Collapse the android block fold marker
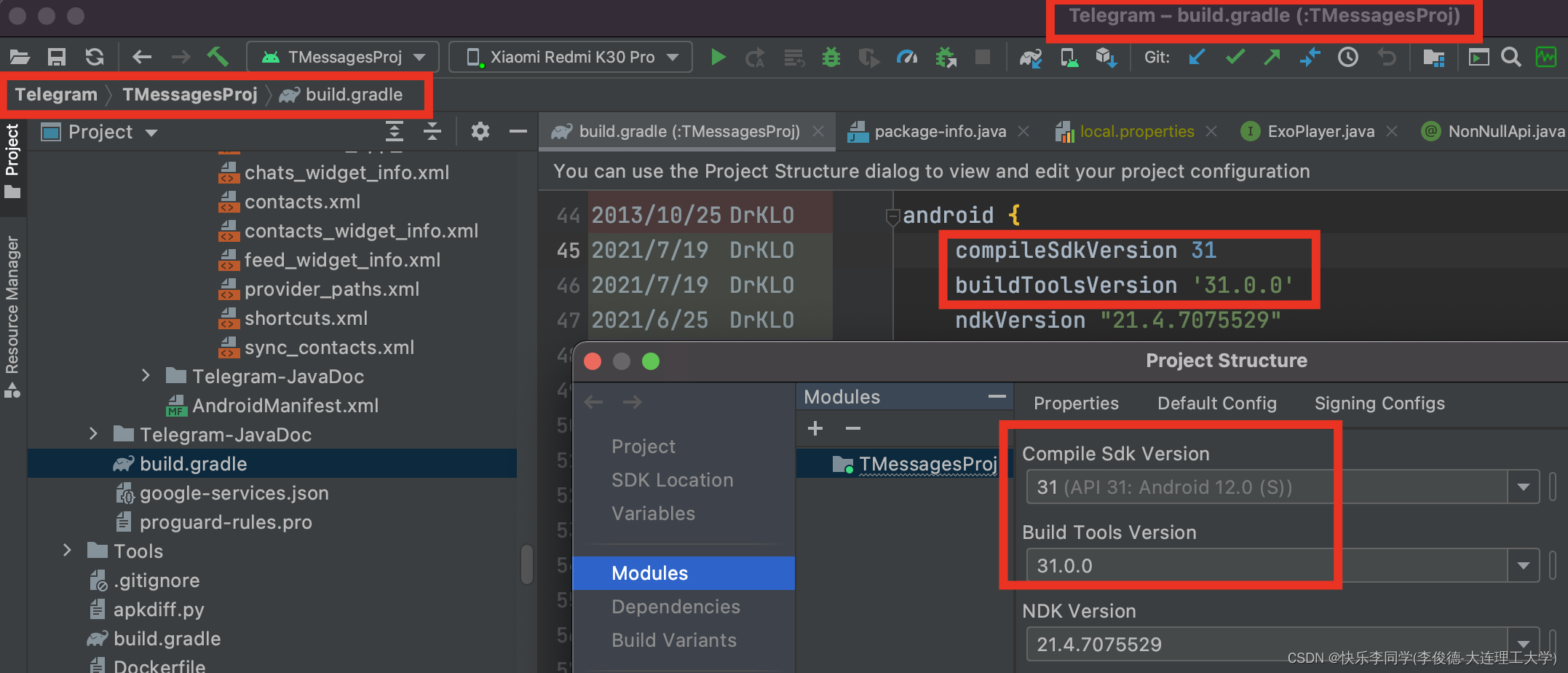 (x=892, y=216)
